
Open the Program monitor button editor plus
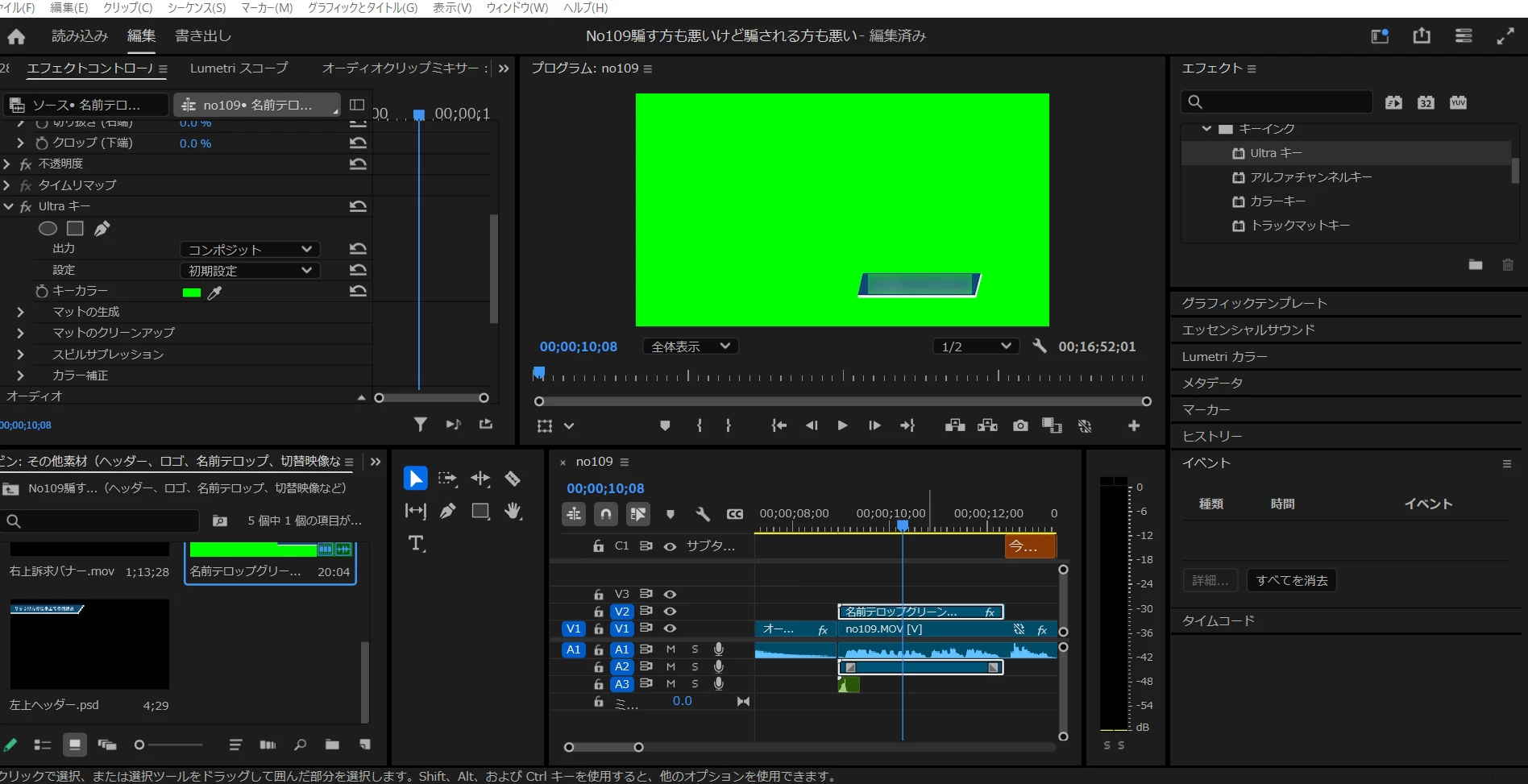pos(1134,425)
